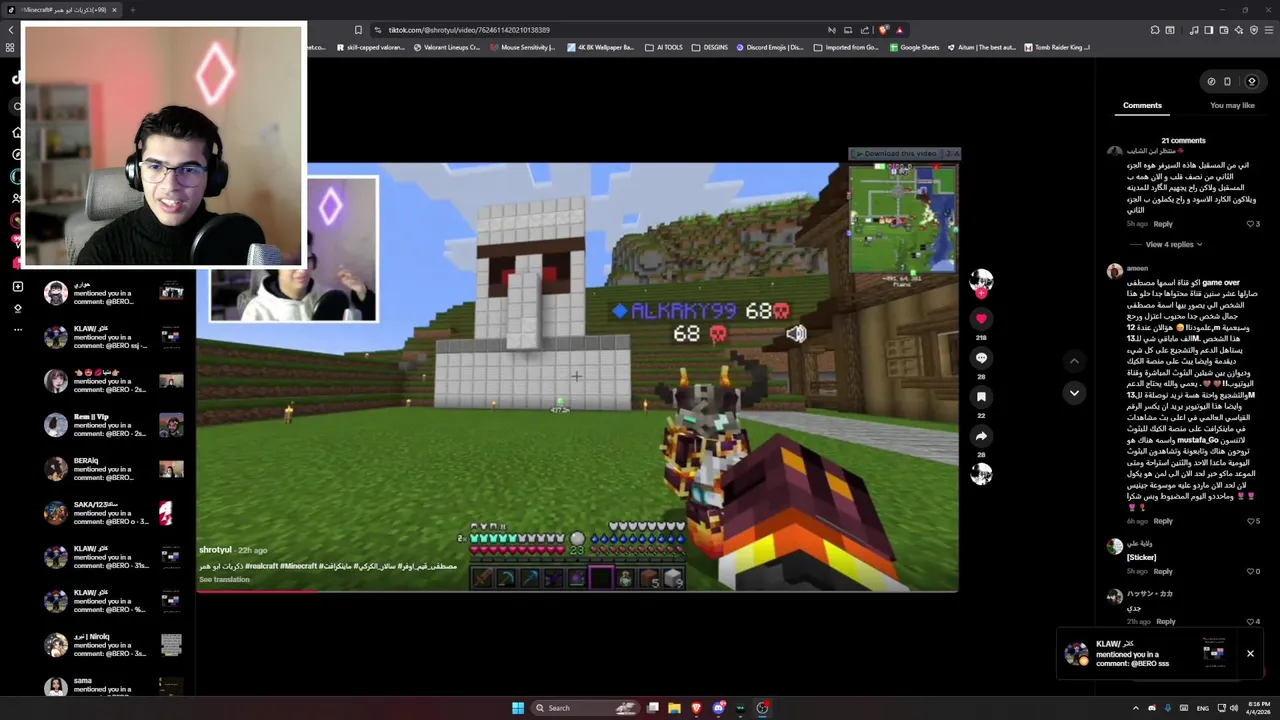The image size is (1280, 720).
Task: Open the Rem || Vip mention notification
Action: tap(115, 425)
